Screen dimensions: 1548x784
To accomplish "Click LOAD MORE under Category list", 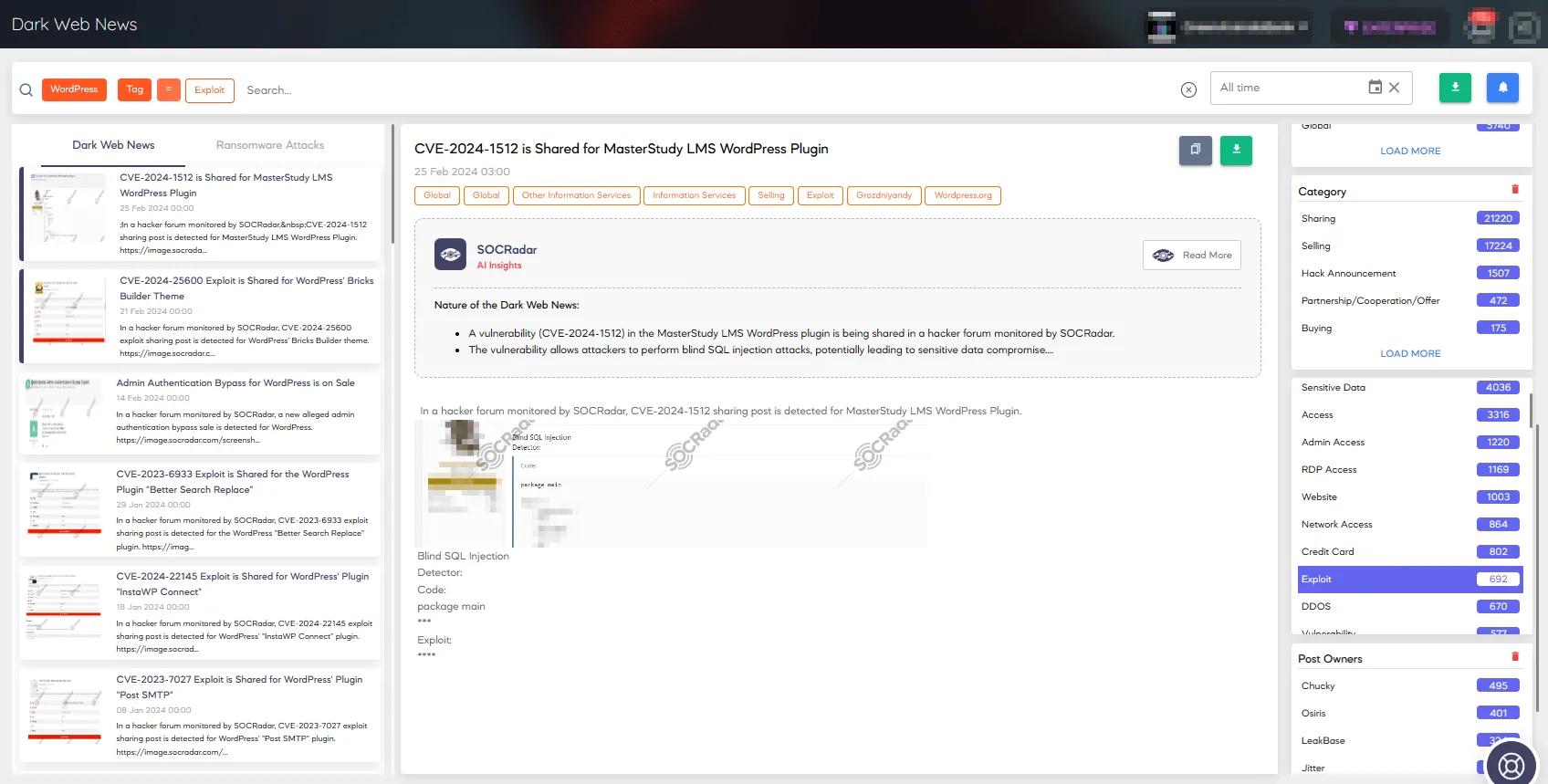I will [x=1410, y=354].
